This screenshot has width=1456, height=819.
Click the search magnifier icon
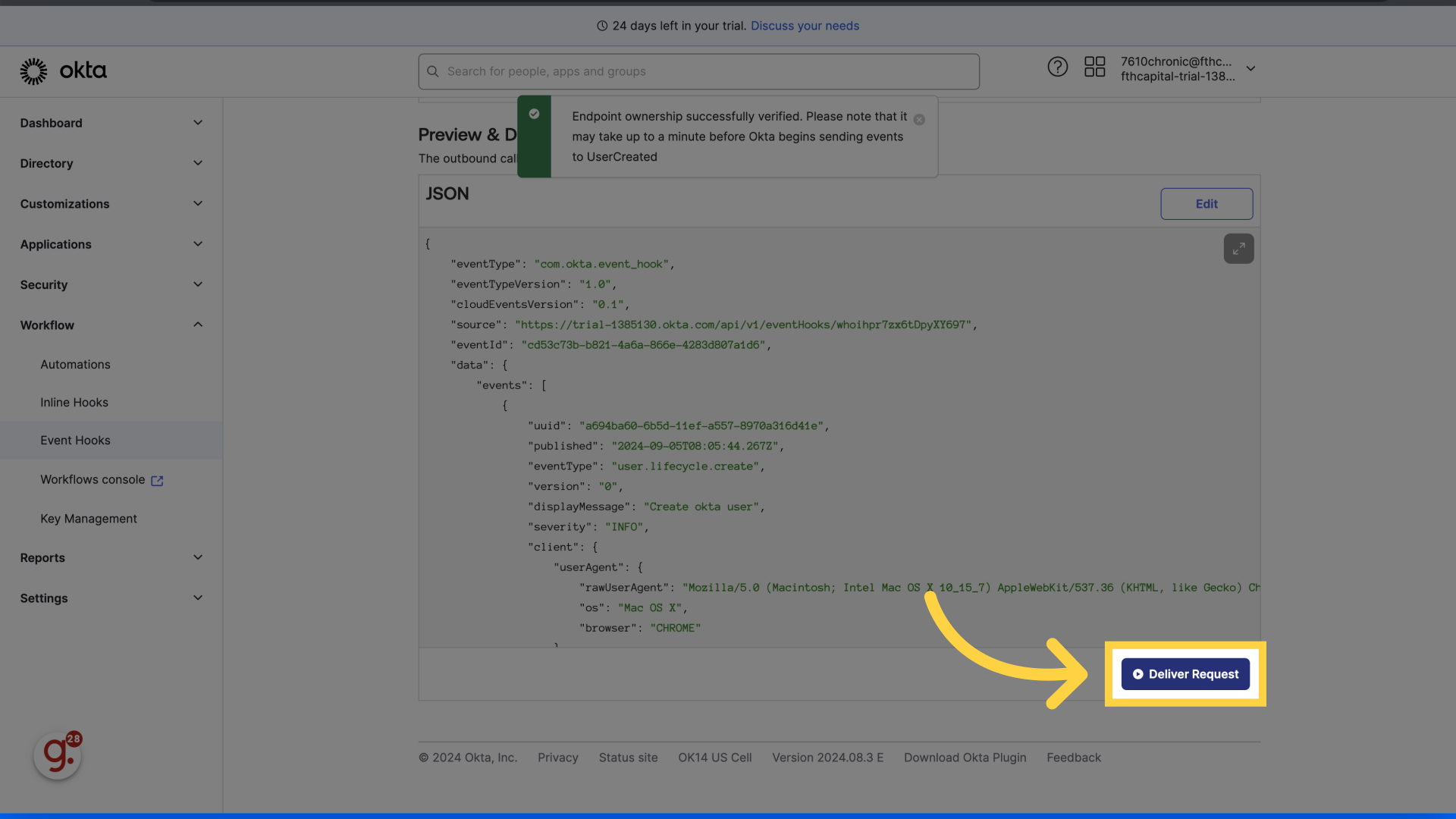click(433, 71)
